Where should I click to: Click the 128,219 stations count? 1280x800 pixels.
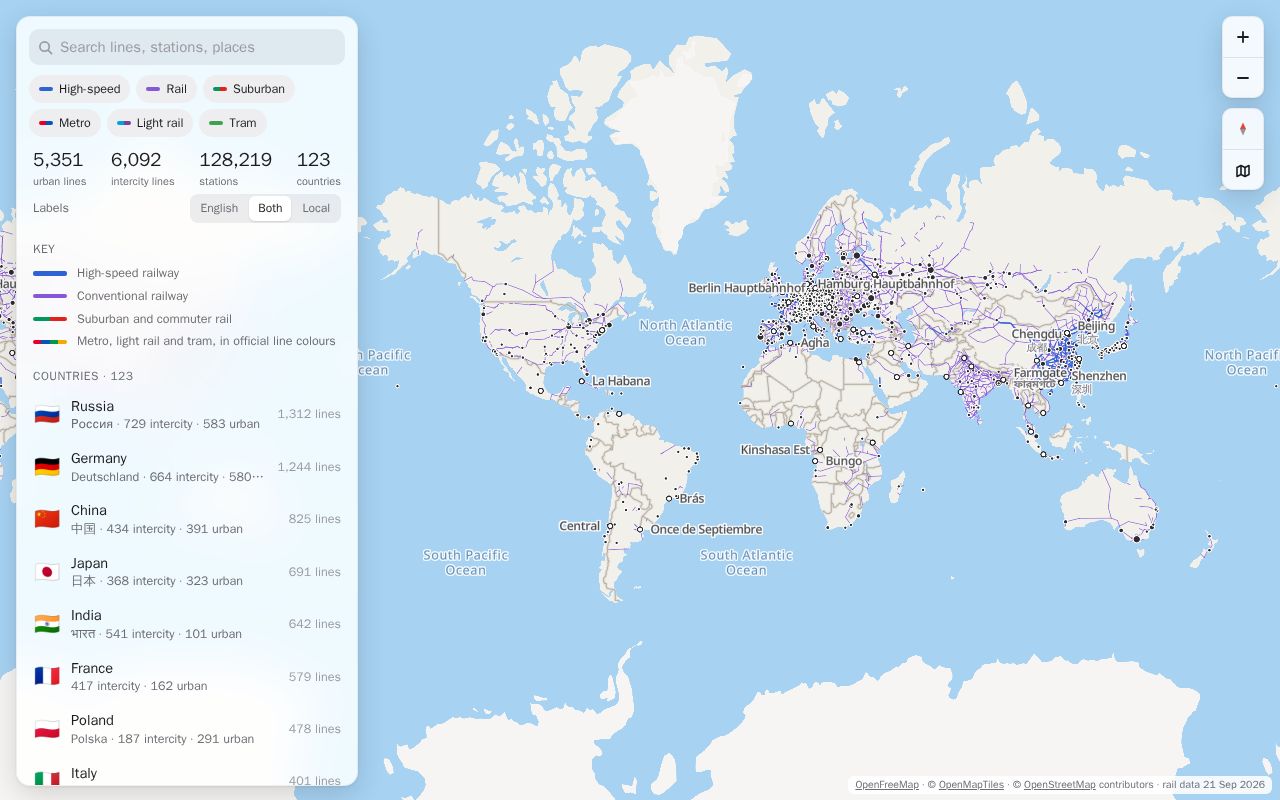(x=235, y=160)
